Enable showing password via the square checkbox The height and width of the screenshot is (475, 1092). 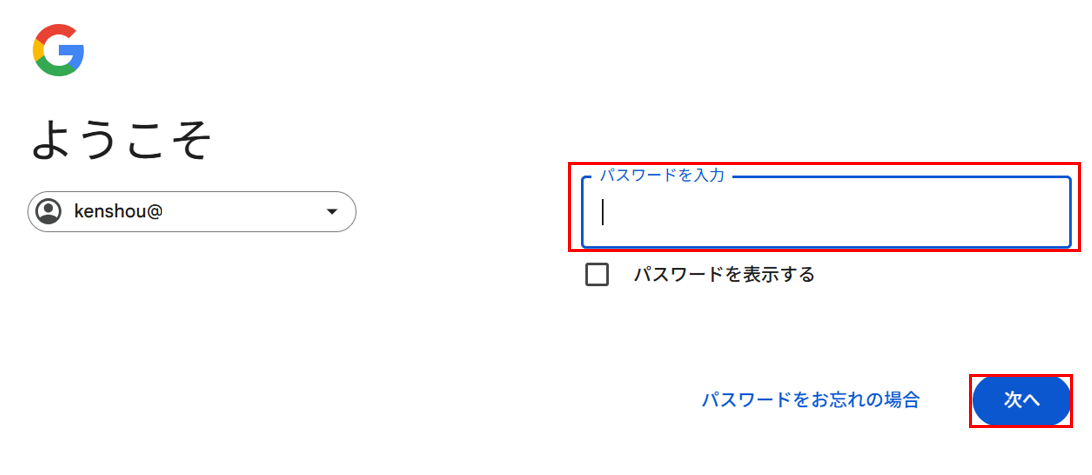(x=597, y=274)
